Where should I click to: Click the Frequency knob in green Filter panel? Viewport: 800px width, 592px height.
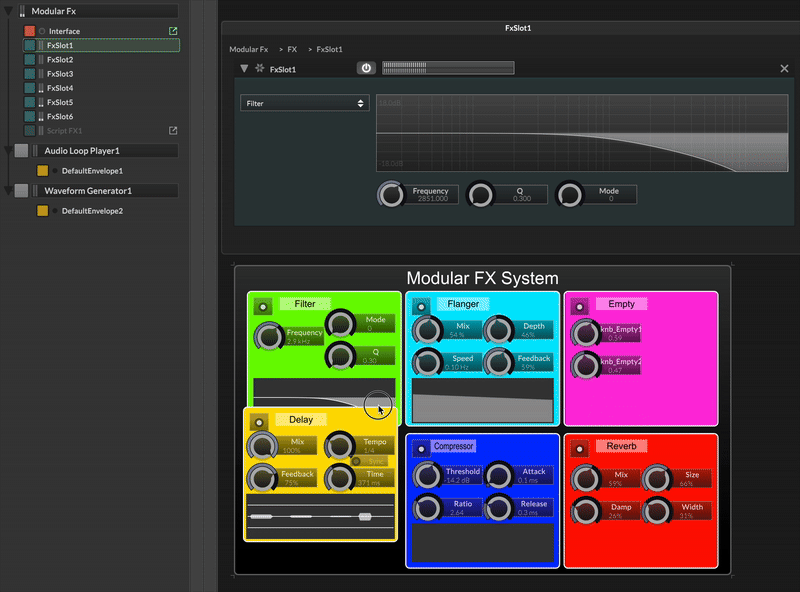click(x=269, y=336)
